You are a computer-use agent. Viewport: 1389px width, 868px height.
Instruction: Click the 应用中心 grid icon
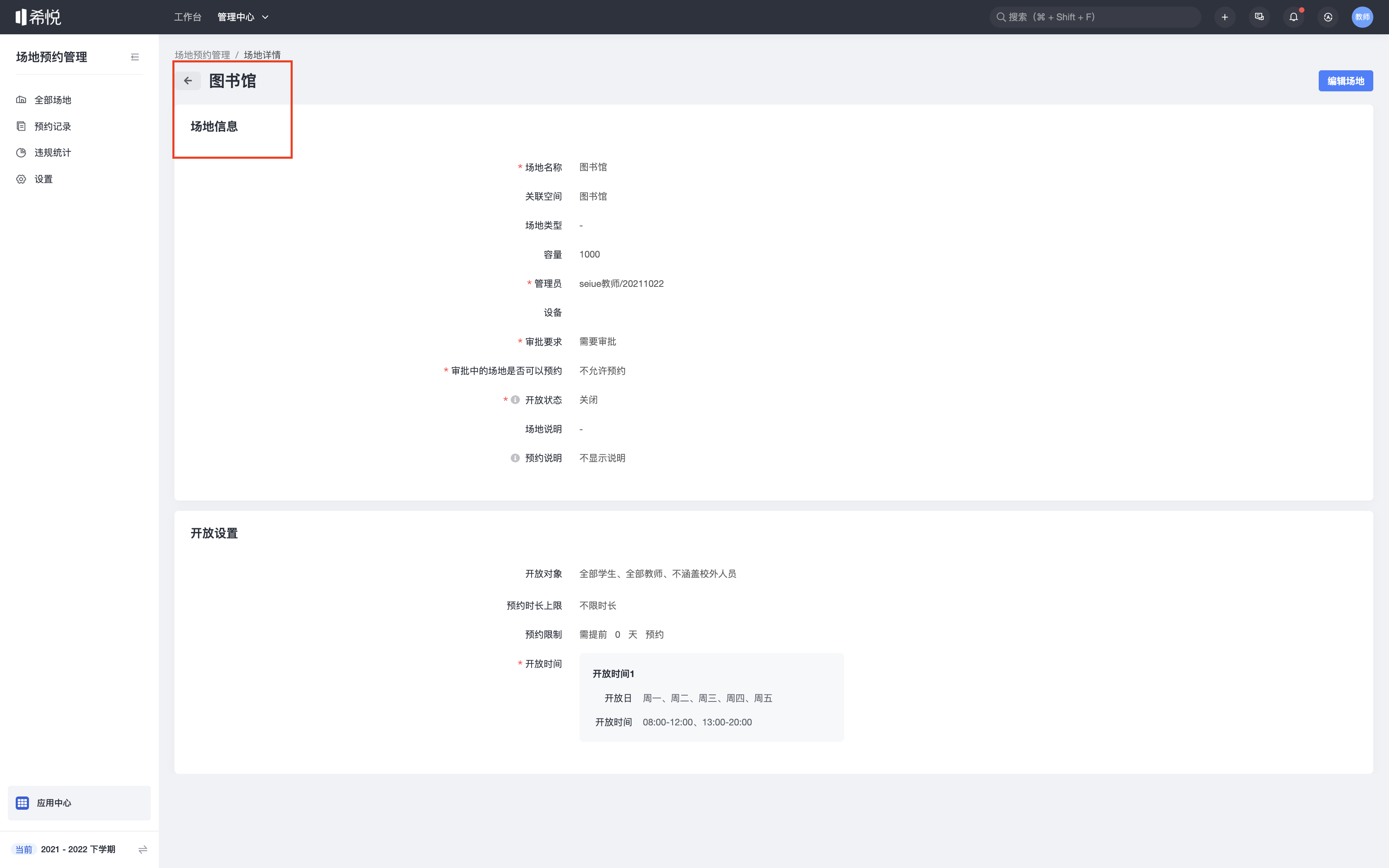(22, 803)
